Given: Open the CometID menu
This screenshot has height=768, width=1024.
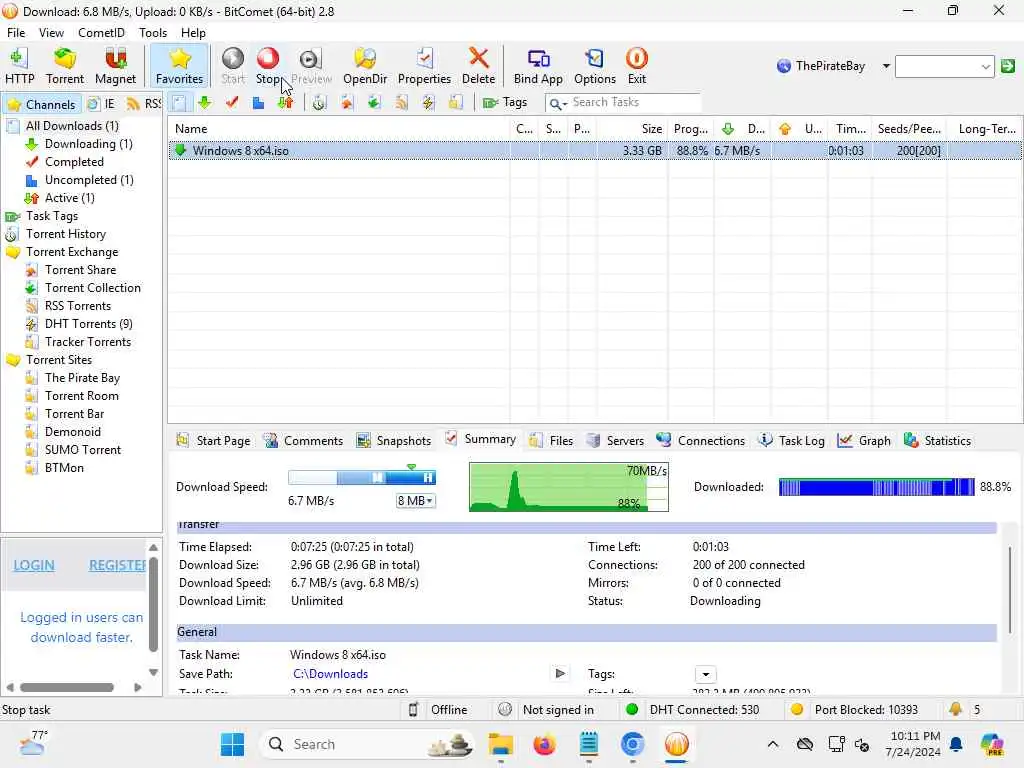Looking at the screenshot, I should [101, 33].
